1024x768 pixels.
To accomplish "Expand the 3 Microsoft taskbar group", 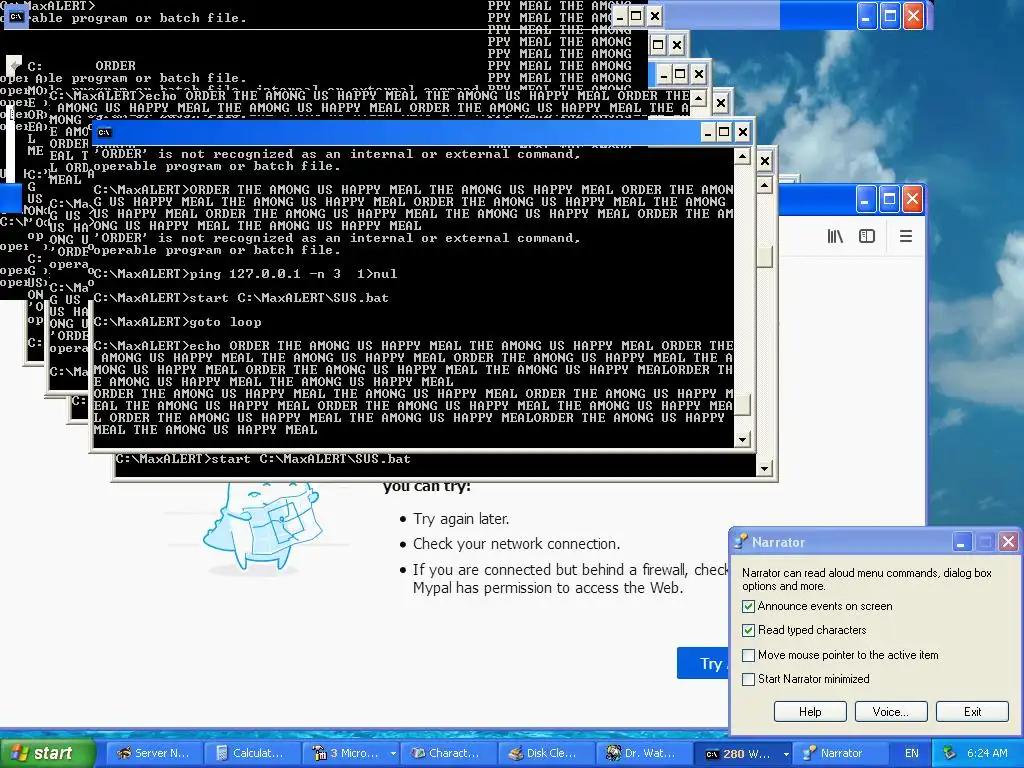I will 393,754.
